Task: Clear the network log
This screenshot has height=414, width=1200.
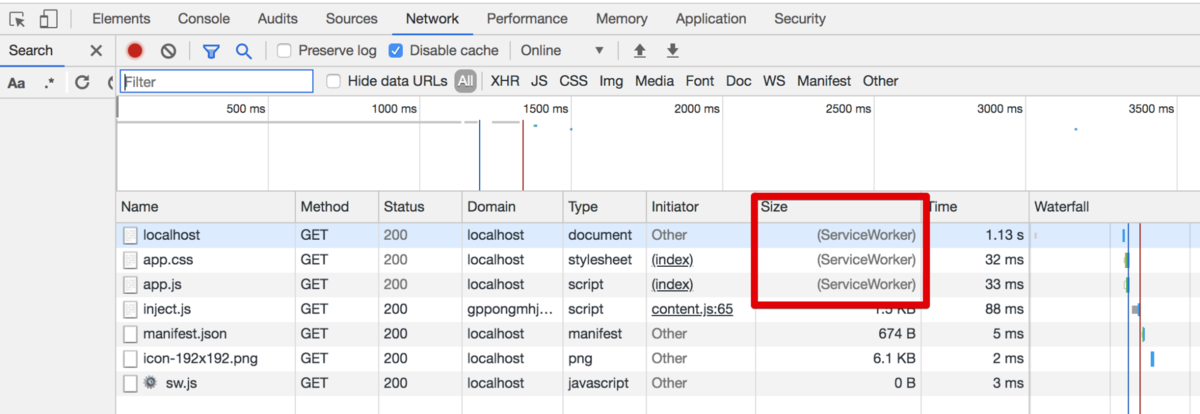Action: [x=169, y=51]
